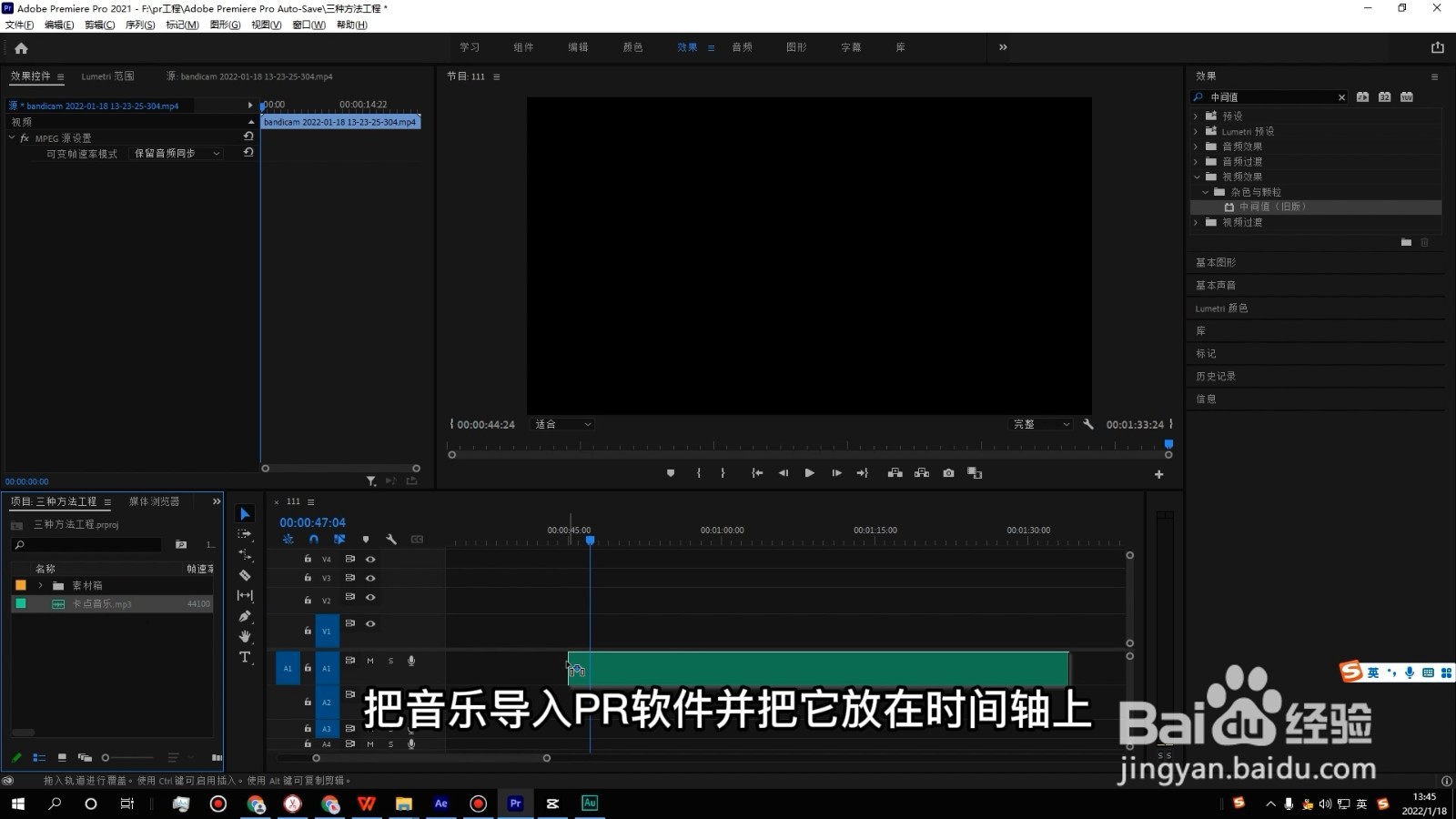Open the Lumetri 颜色 panel
1456x819 pixels.
(1221, 308)
